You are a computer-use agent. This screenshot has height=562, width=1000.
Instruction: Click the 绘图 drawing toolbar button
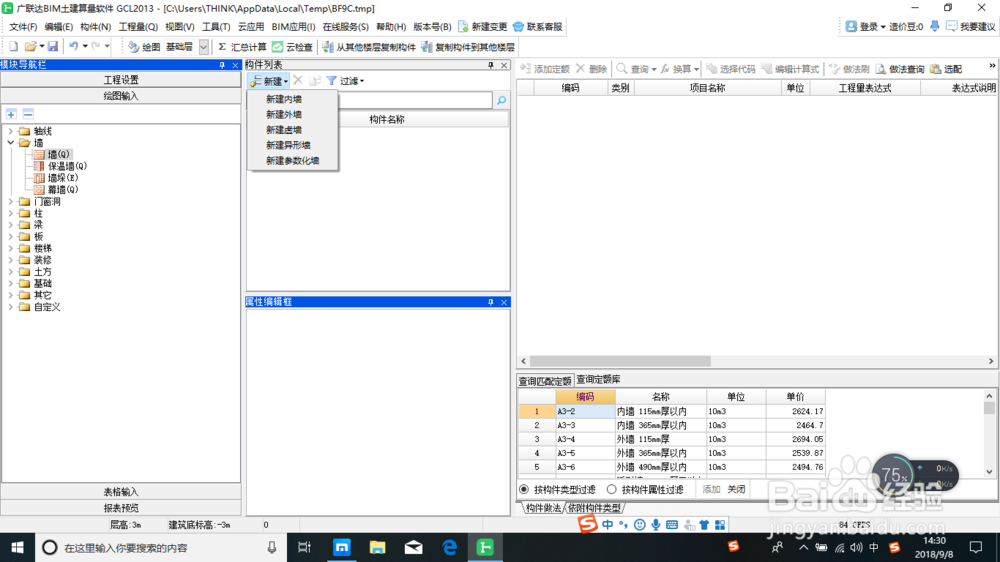pyautogui.click(x=144, y=47)
